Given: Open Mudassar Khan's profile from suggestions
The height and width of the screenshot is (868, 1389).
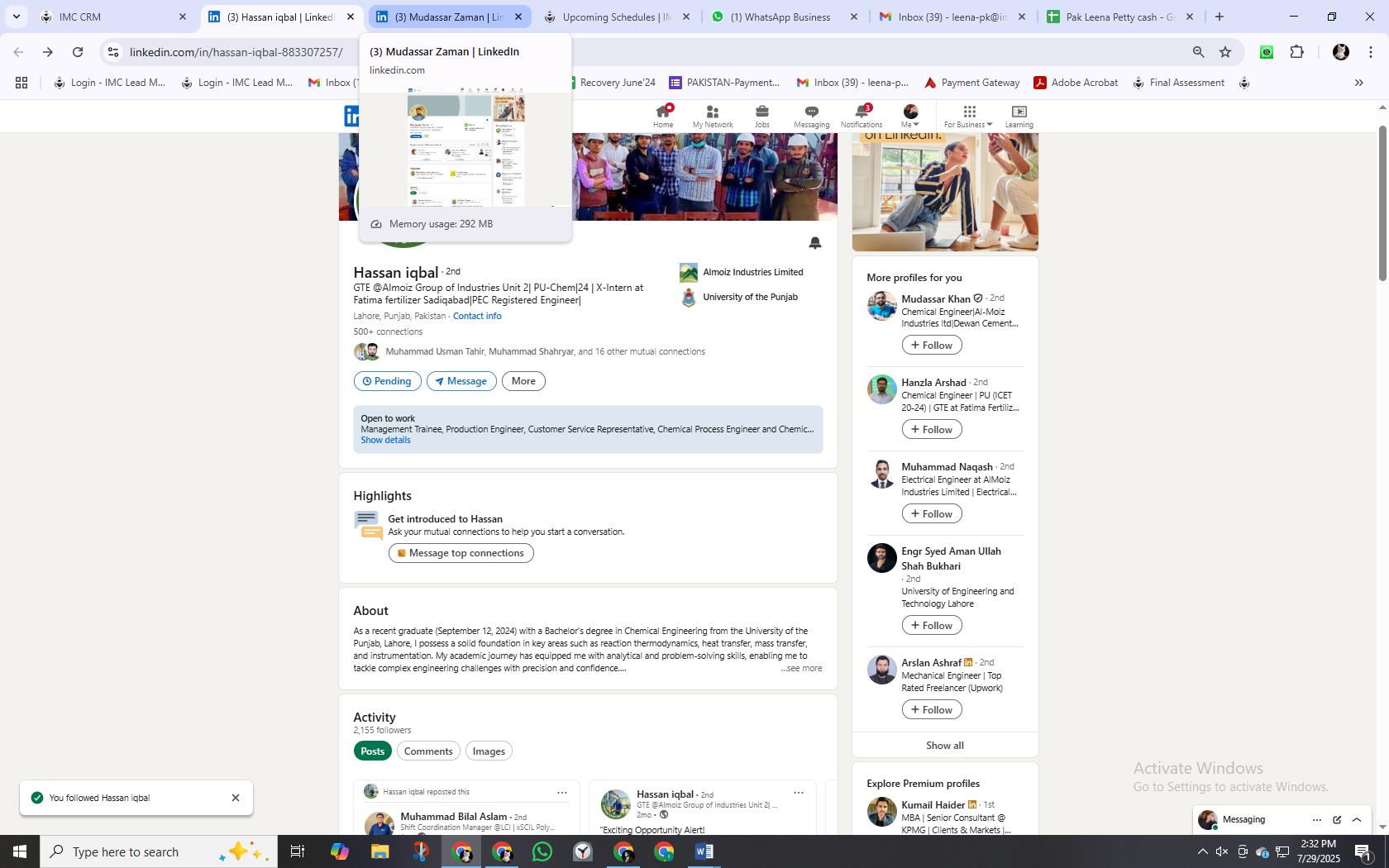Looking at the screenshot, I should coord(935,298).
